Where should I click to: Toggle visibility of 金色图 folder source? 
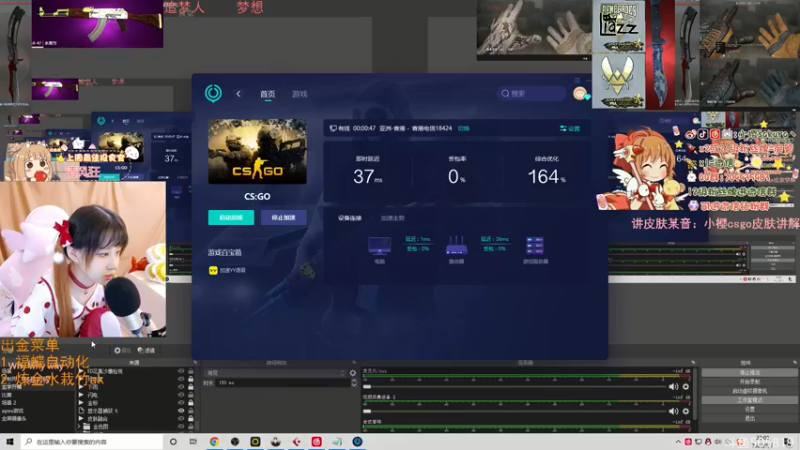click(x=181, y=426)
